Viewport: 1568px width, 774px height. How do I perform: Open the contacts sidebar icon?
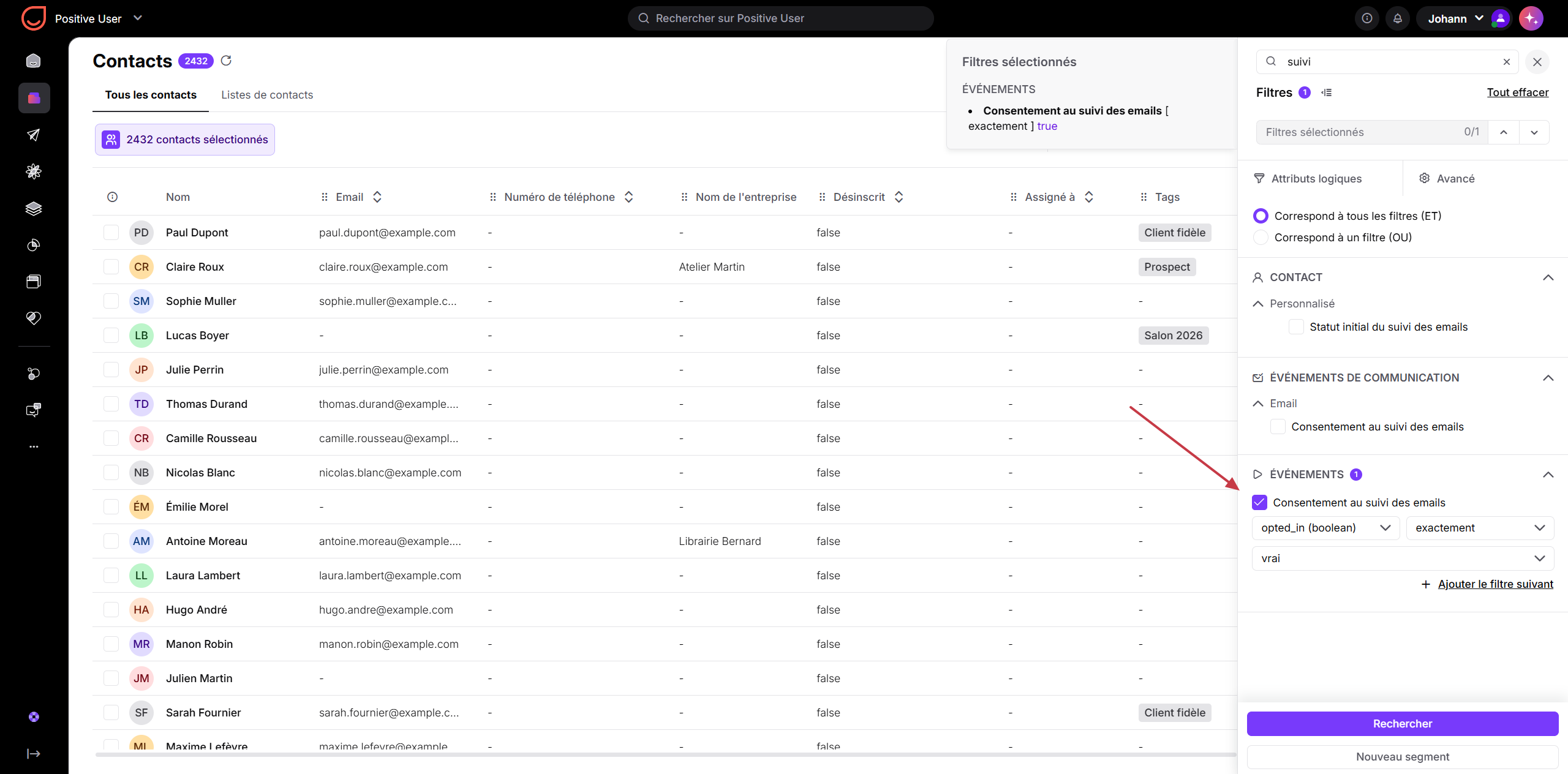[x=34, y=98]
